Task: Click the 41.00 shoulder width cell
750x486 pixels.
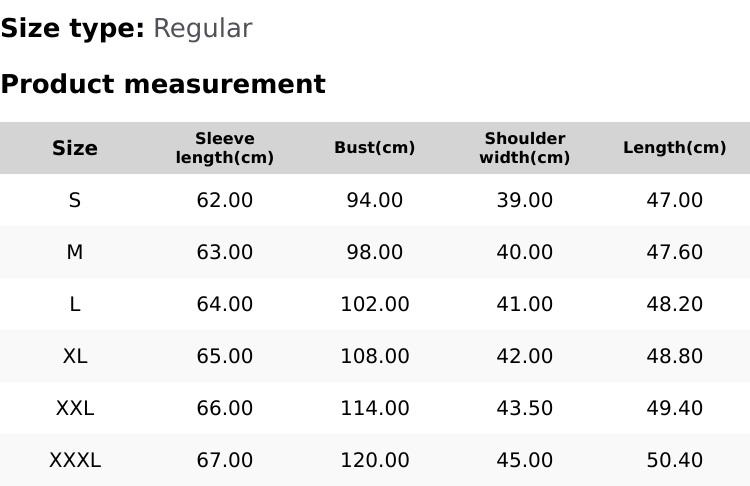Action: pos(525,304)
